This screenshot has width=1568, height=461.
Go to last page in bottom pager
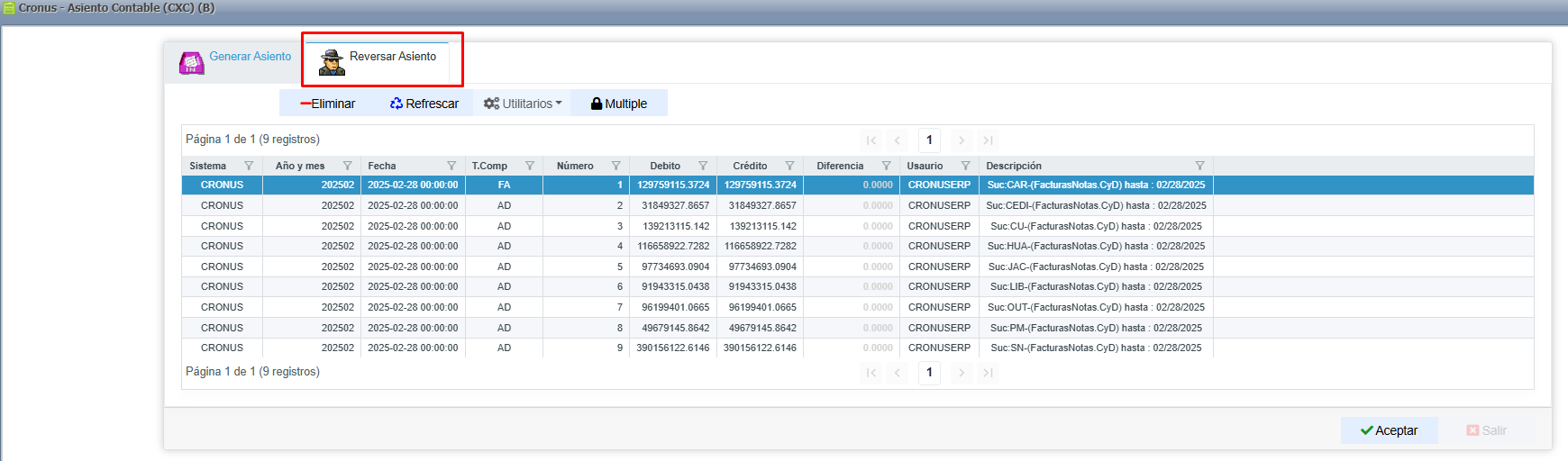[988, 373]
